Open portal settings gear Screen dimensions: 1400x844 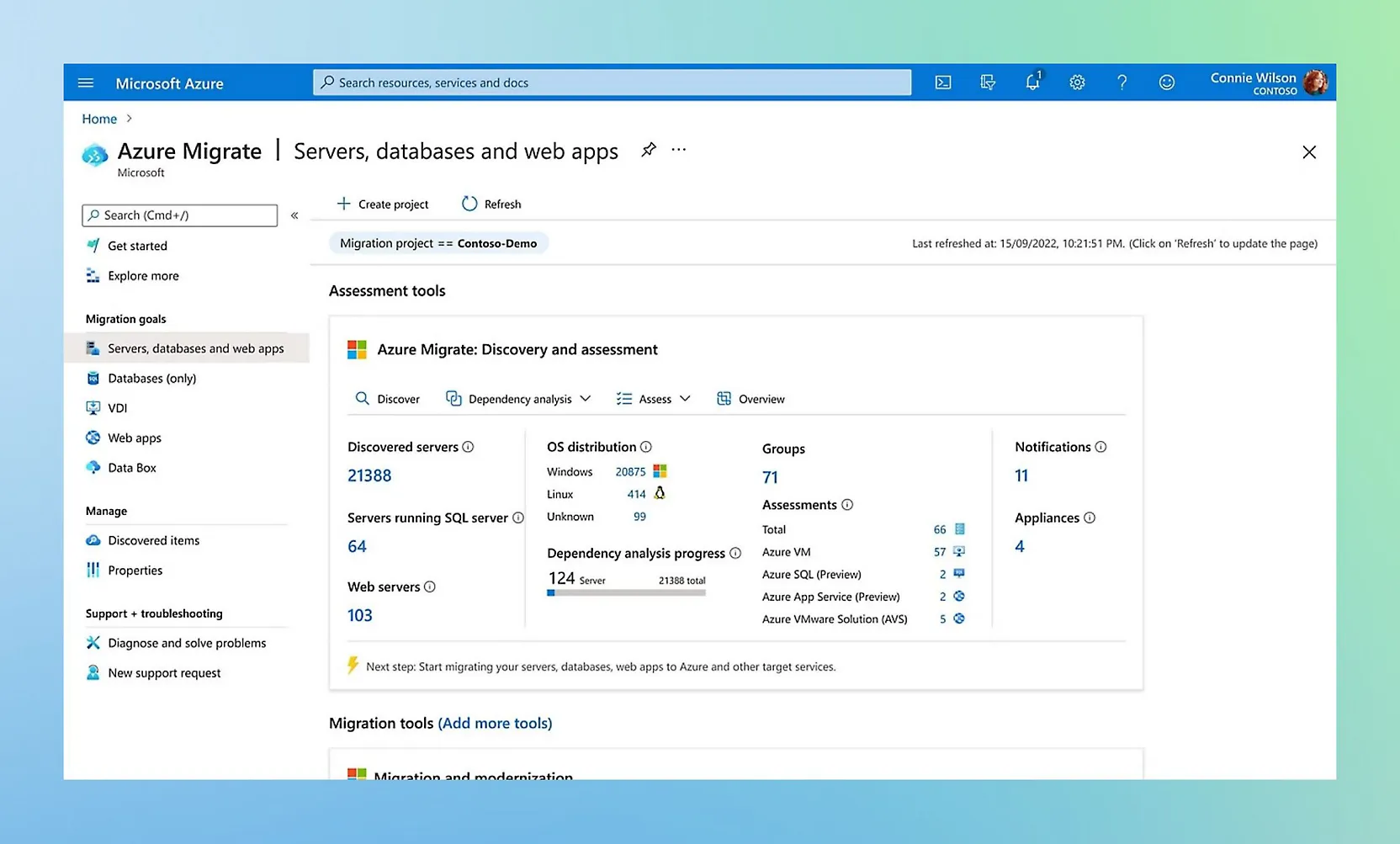1077,82
